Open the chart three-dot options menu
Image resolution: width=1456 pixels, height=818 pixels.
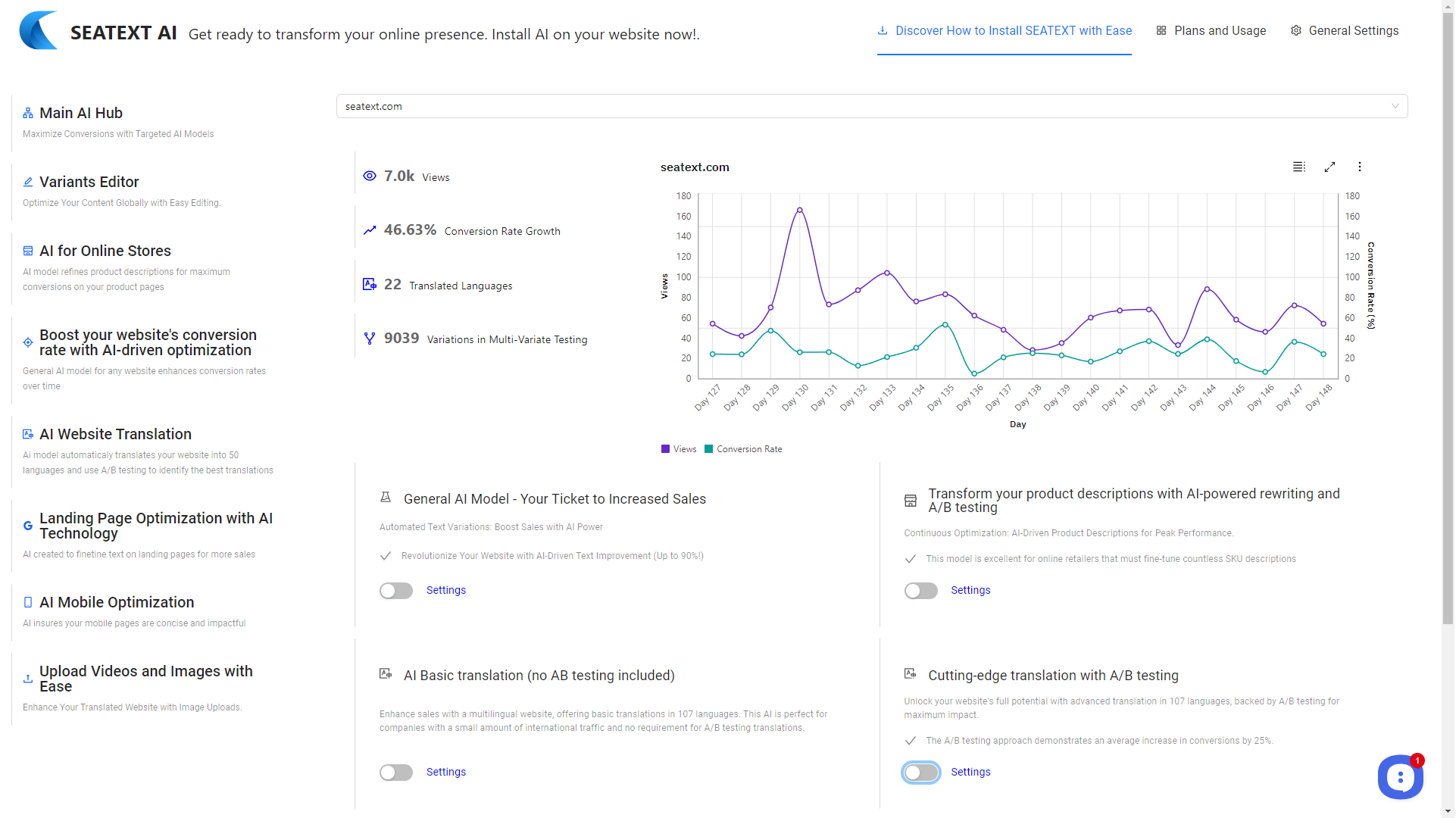(x=1360, y=167)
